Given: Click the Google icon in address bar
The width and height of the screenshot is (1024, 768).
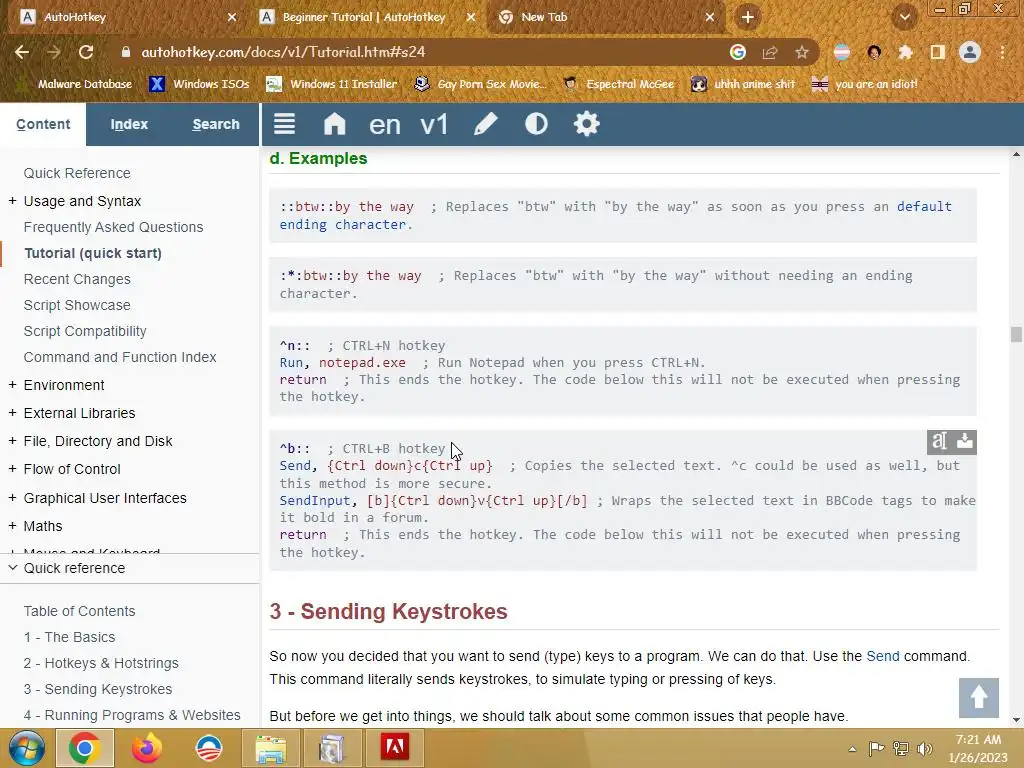Looking at the screenshot, I should pos(737,52).
